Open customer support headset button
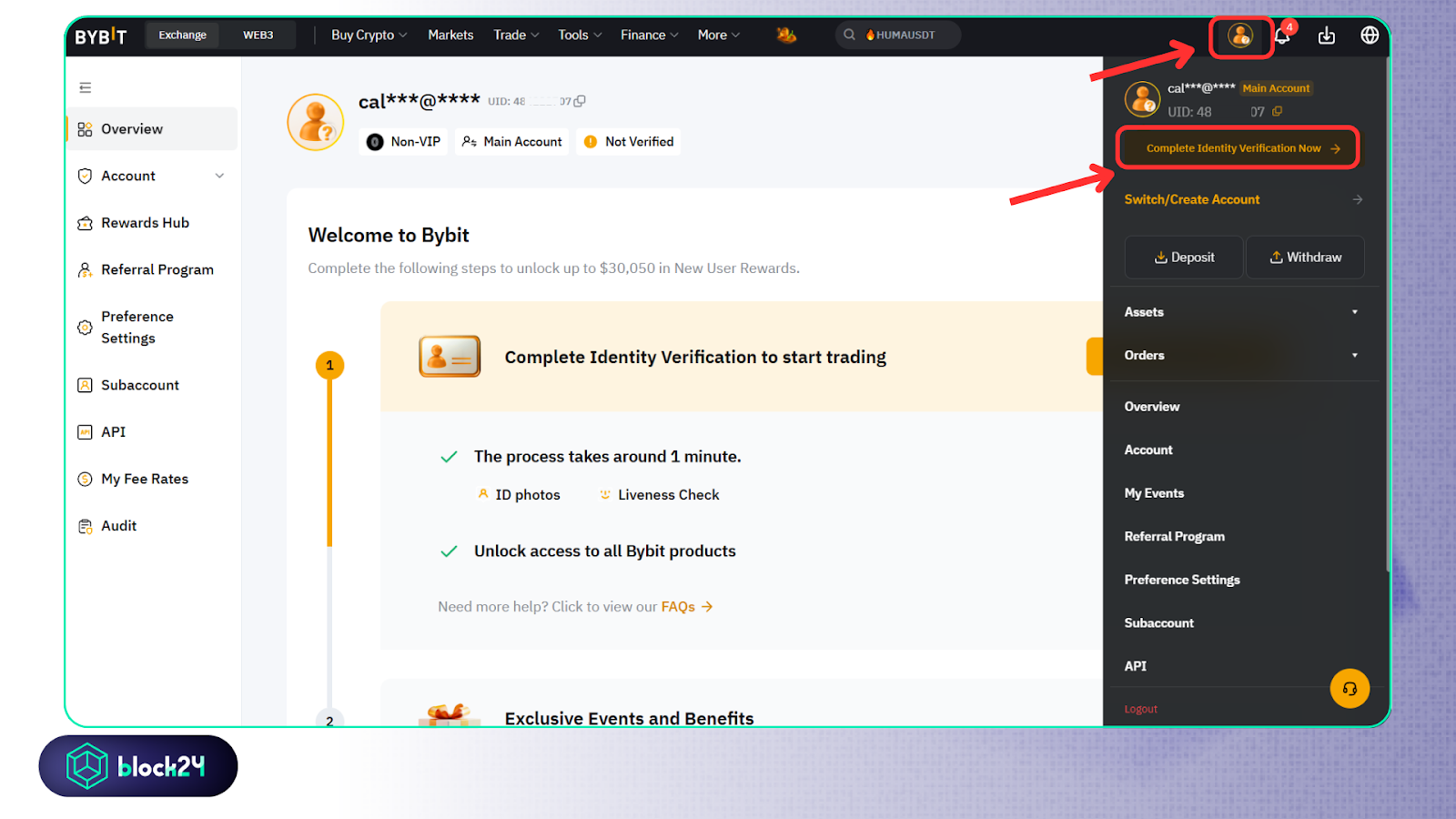This screenshot has width=1456, height=819. click(1350, 688)
